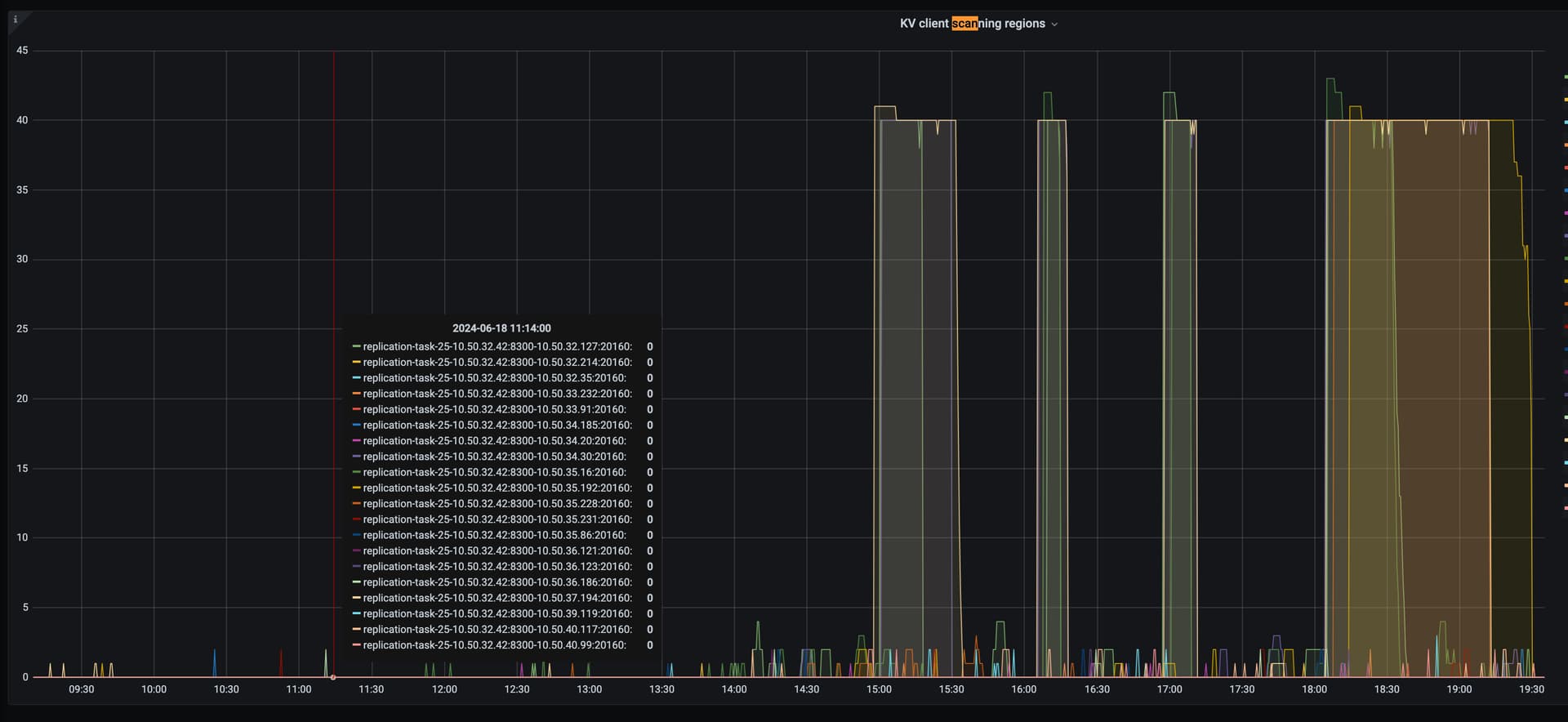Click cyan marker for series 10.50.39.119:20160
The height and width of the screenshot is (722, 1568).
click(356, 614)
